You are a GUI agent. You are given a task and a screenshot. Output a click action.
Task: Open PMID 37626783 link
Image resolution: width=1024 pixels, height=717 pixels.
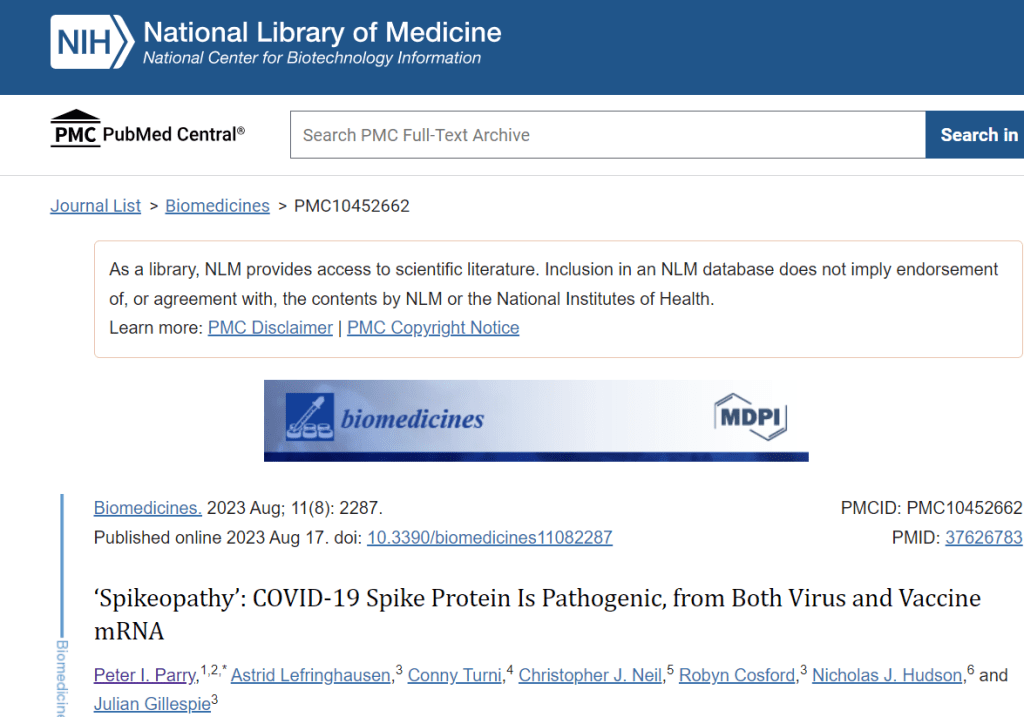click(983, 538)
